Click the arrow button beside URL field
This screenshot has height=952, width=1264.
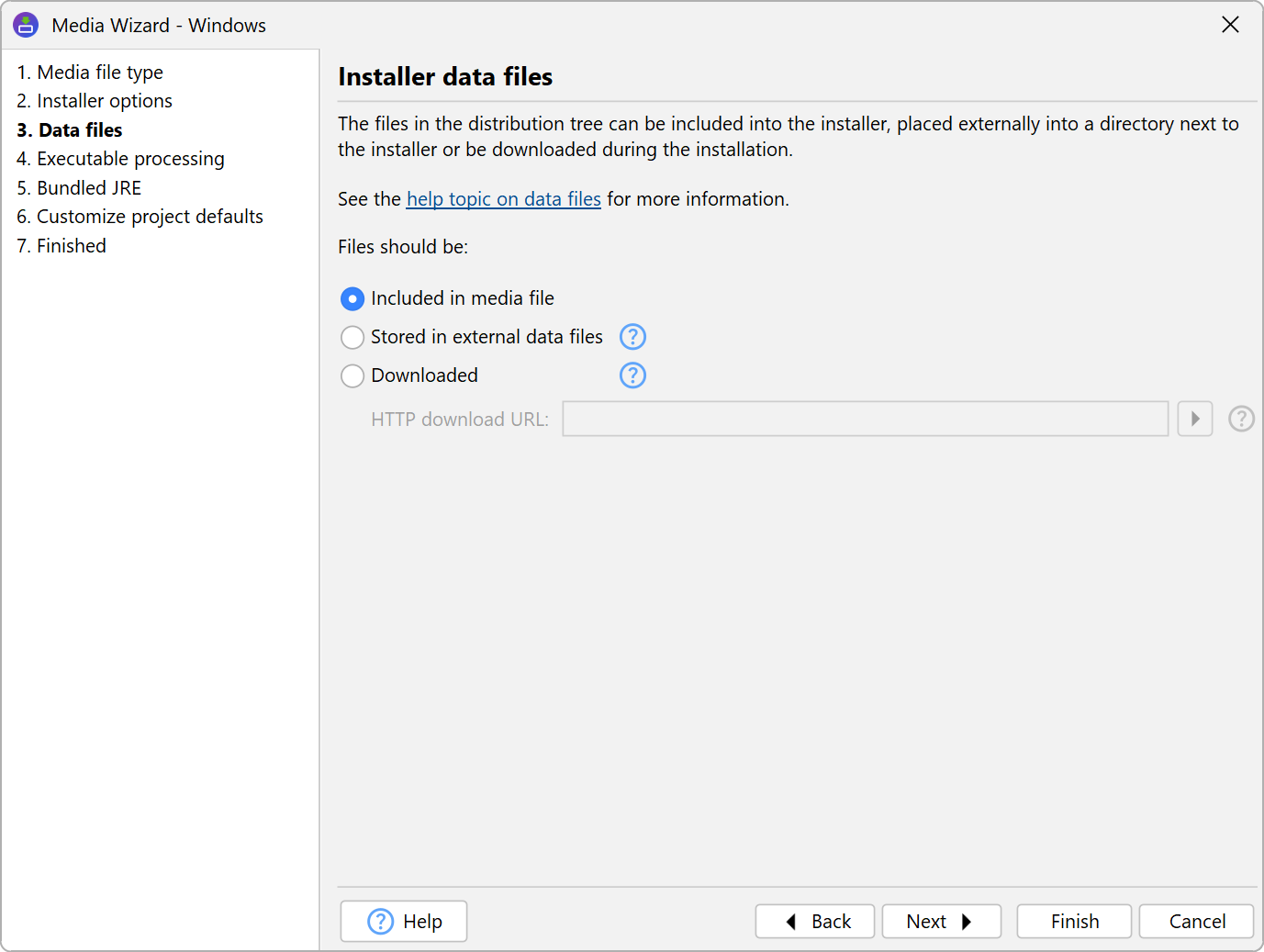pos(1194,419)
